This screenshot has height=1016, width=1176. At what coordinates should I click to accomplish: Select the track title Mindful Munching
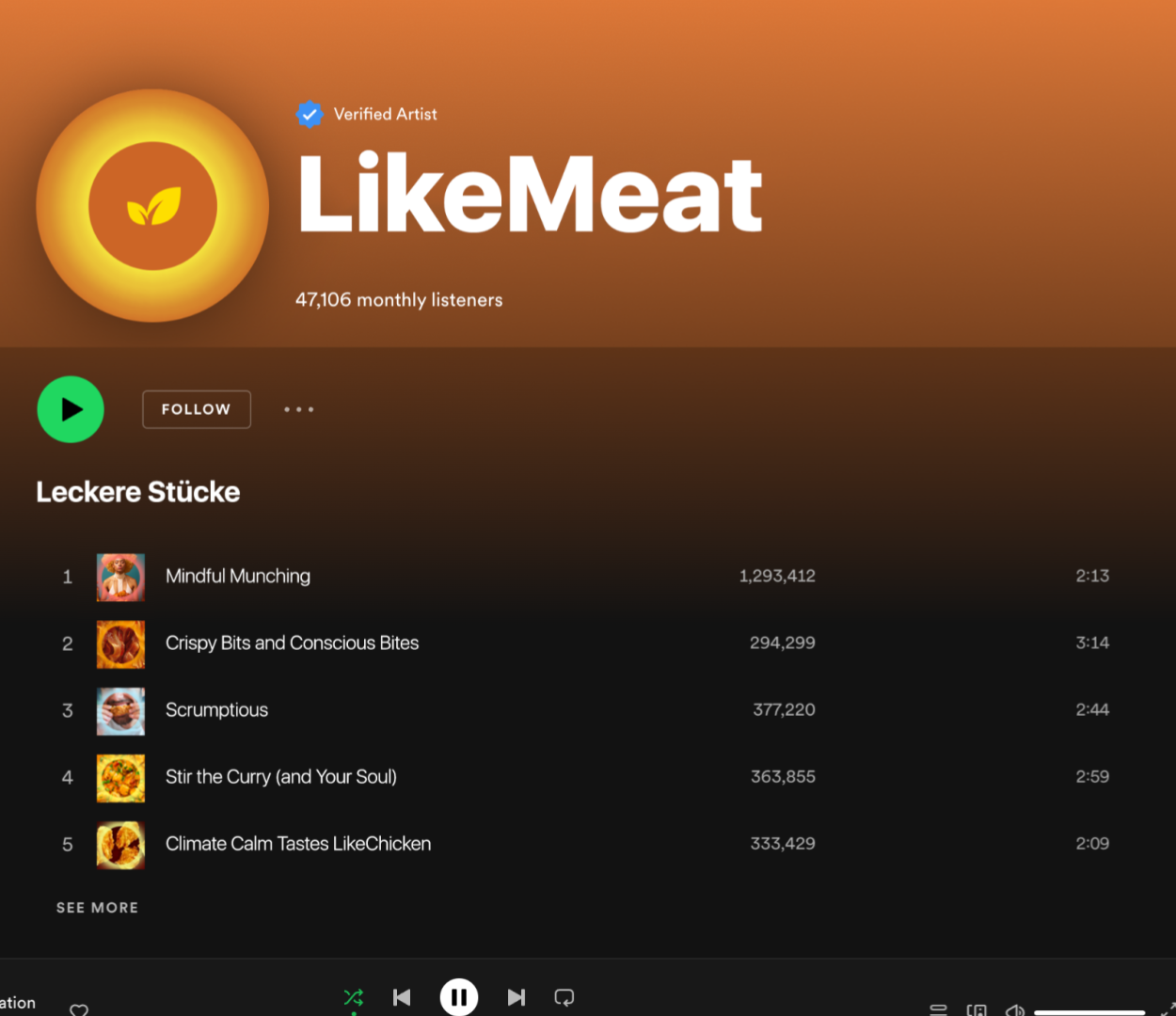click(238, 576)
